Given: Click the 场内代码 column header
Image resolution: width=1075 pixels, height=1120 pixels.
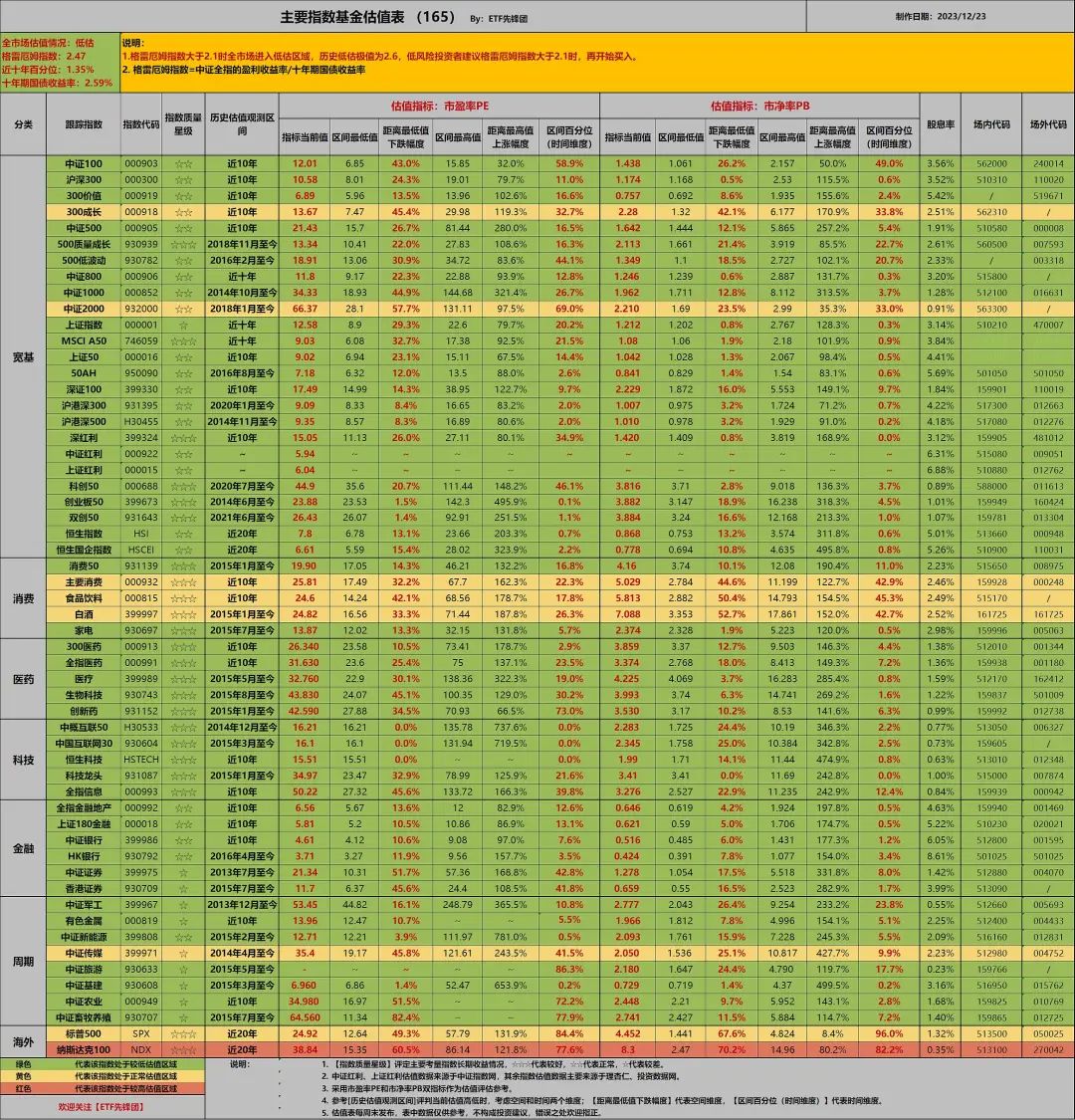Looking at the screenshot, I should tap(991, 124).
